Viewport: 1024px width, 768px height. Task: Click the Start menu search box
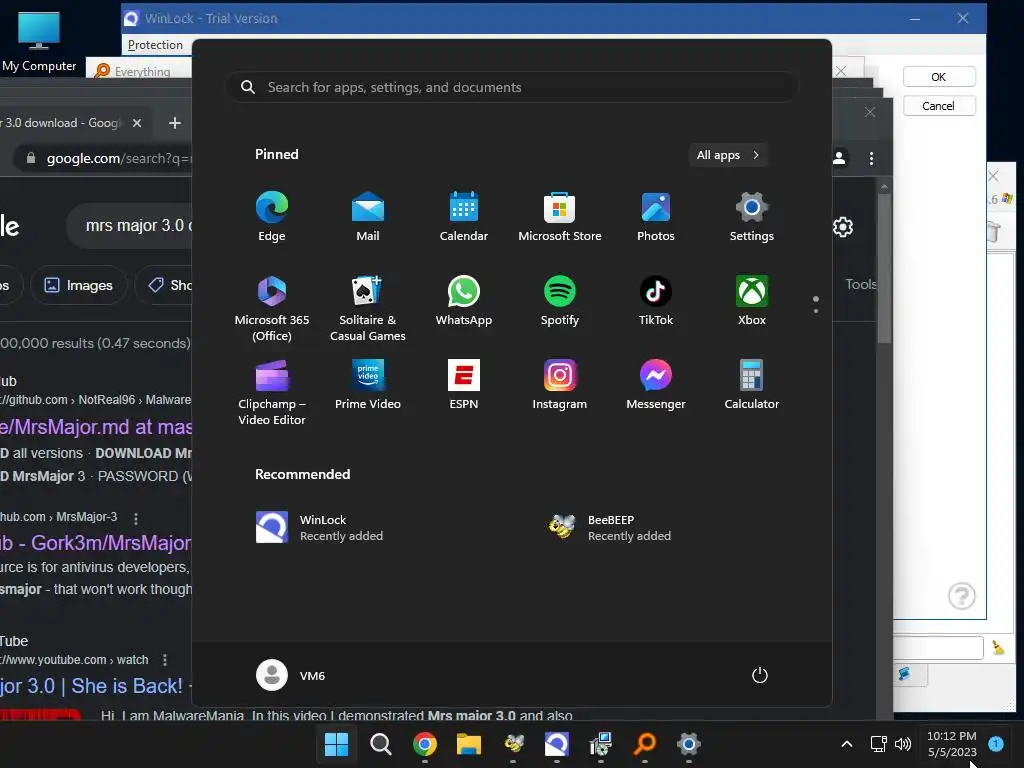pyautogui.click(x=512, y=88)
